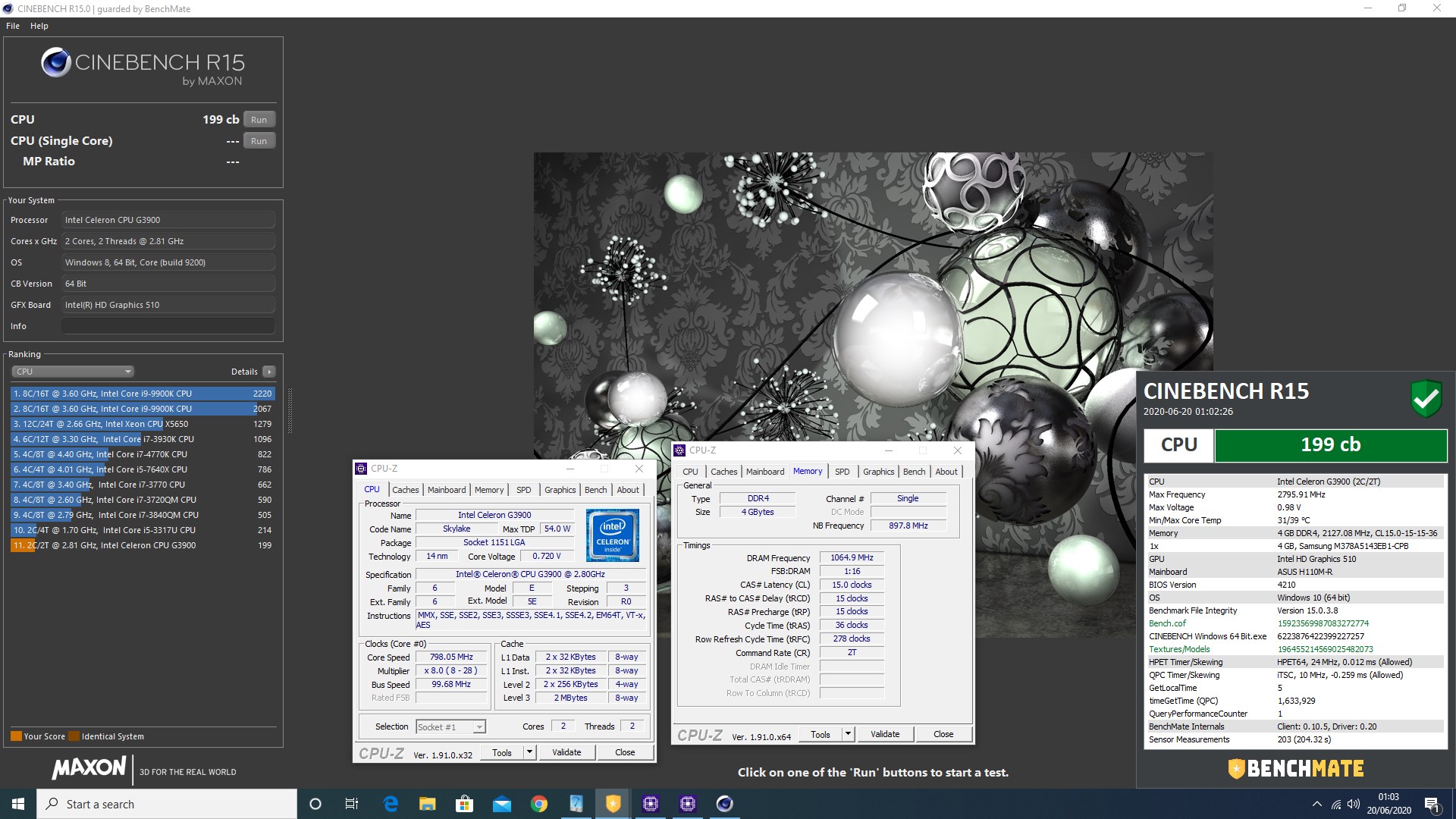The height and width of the screenshot is (819, 1456).
Task: Click the taskbar clock showing 01:03
Action: 1389,804
